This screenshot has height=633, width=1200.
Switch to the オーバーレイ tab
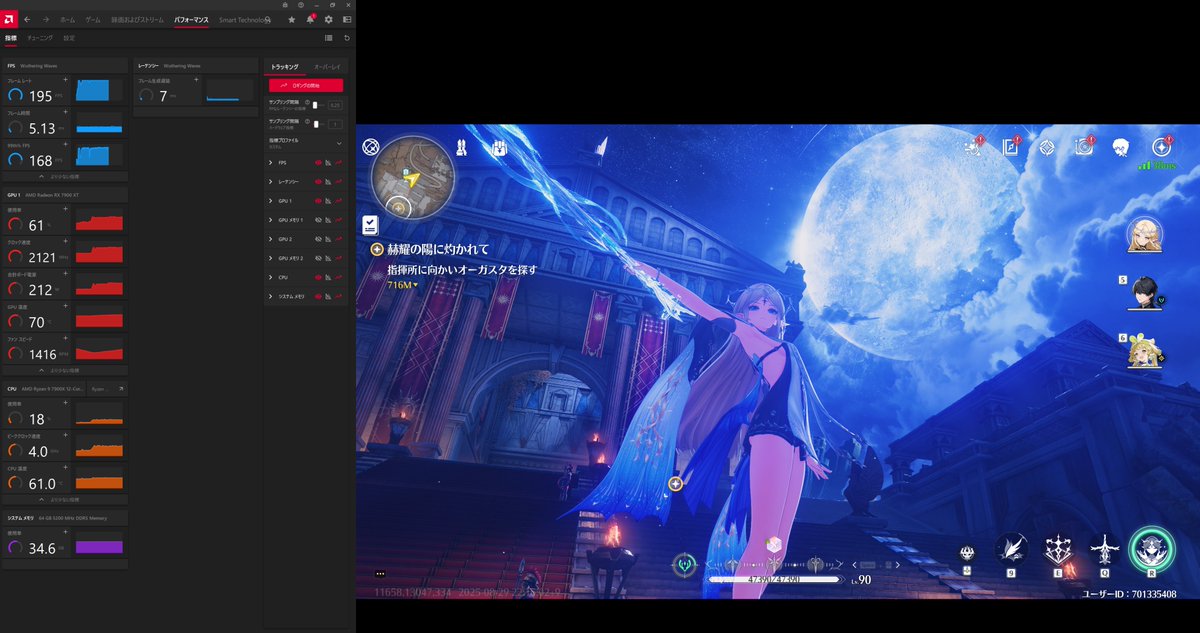(x=327, y=66)
